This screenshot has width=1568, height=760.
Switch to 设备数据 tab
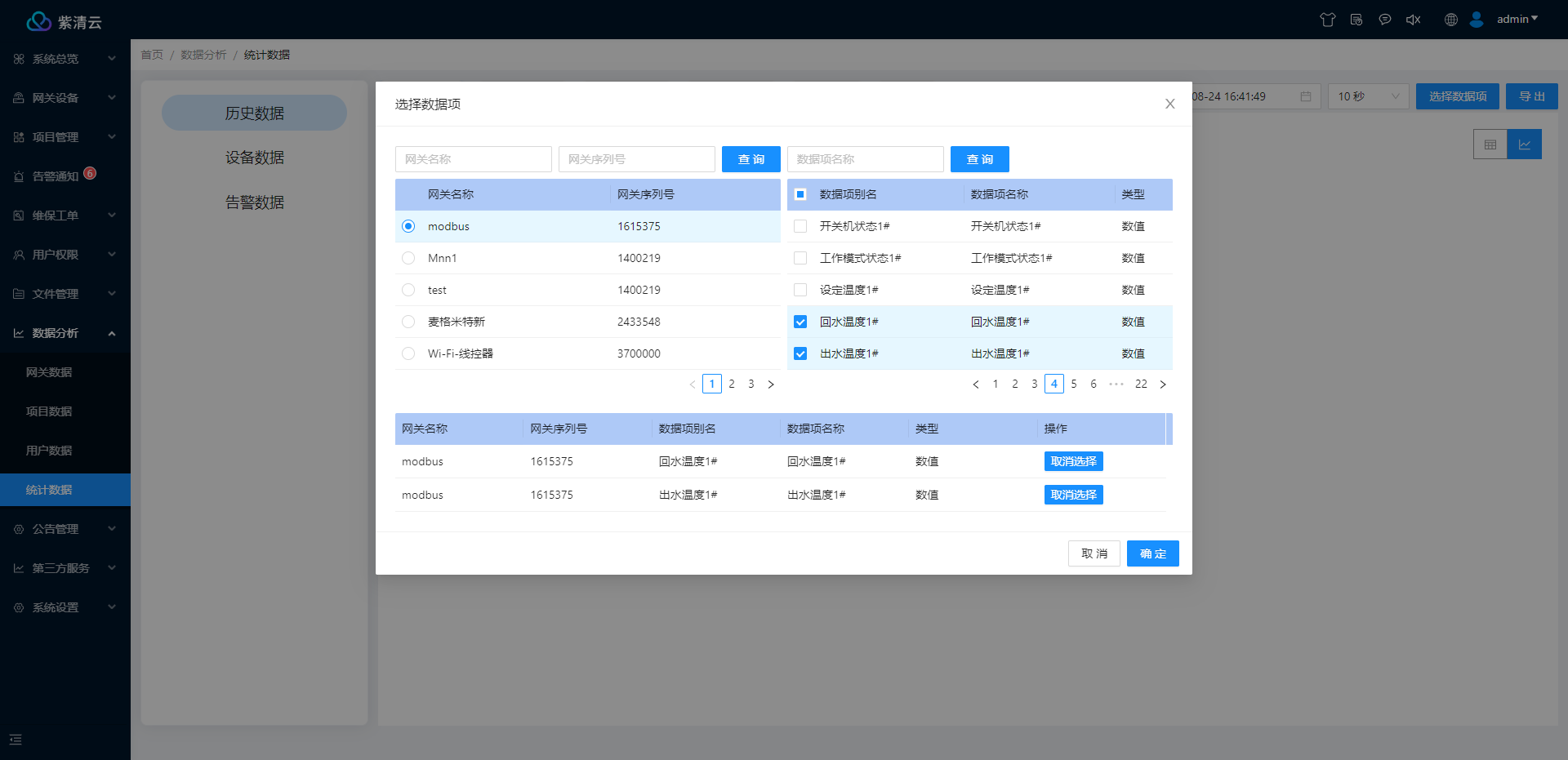click(x=254, y=158)
